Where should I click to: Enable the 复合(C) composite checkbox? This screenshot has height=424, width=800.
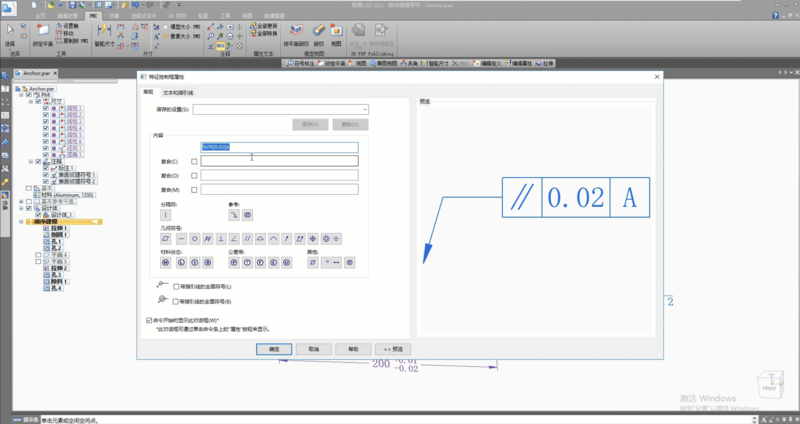click(x=192, y=161)
